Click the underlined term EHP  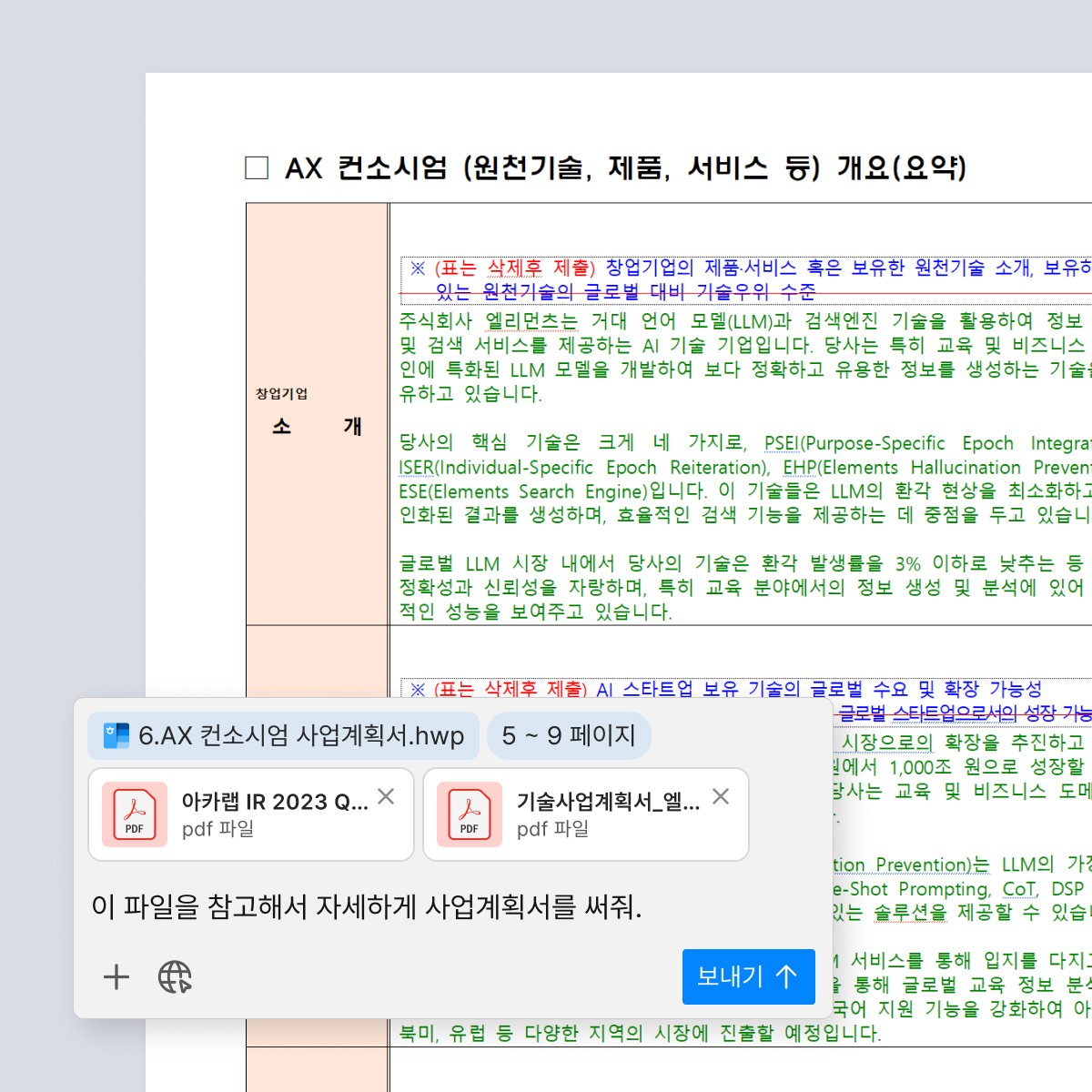click(800, 468)
